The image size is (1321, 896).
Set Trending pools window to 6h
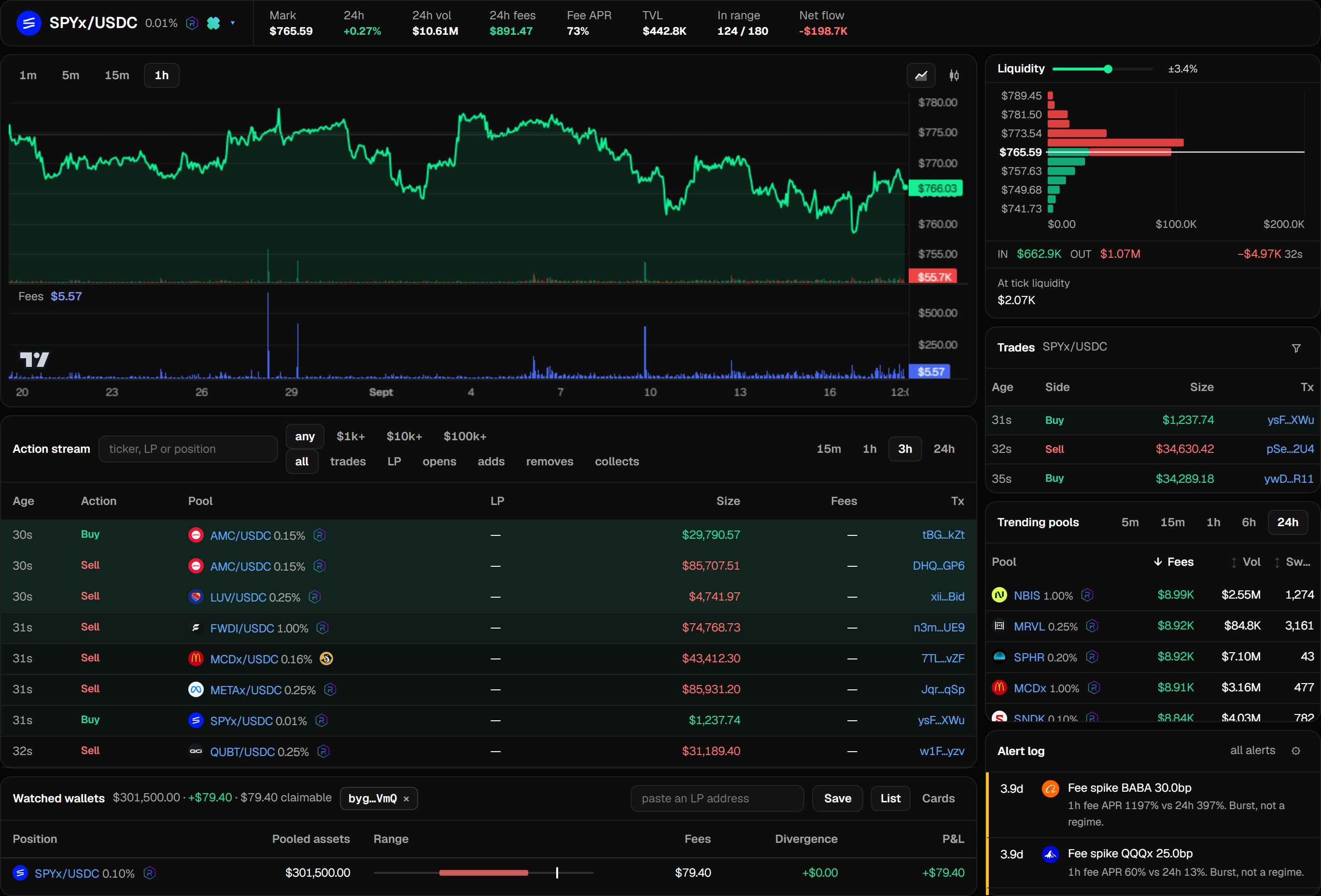[x=1248, y=522]
